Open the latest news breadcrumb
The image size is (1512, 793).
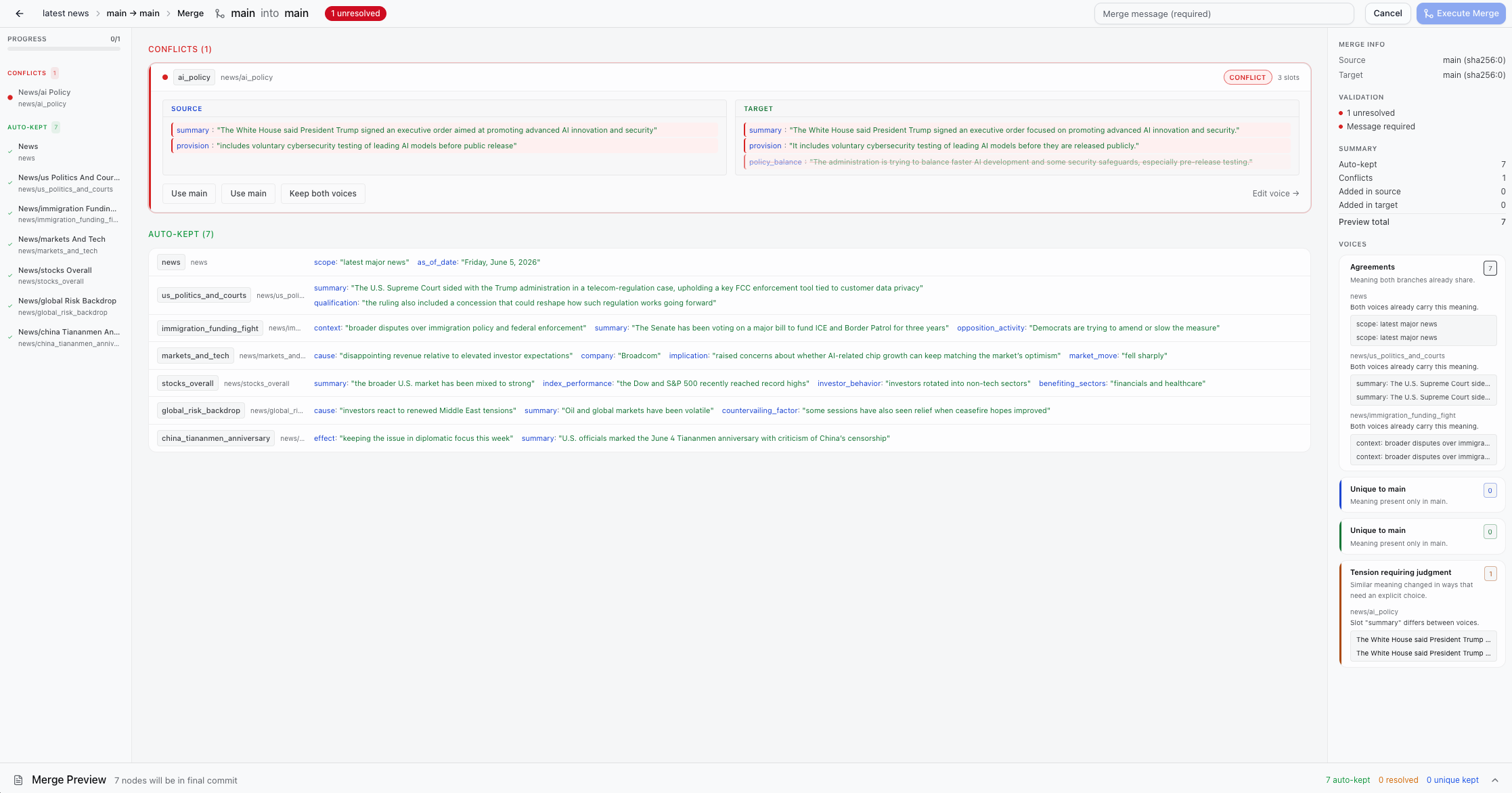66,14
